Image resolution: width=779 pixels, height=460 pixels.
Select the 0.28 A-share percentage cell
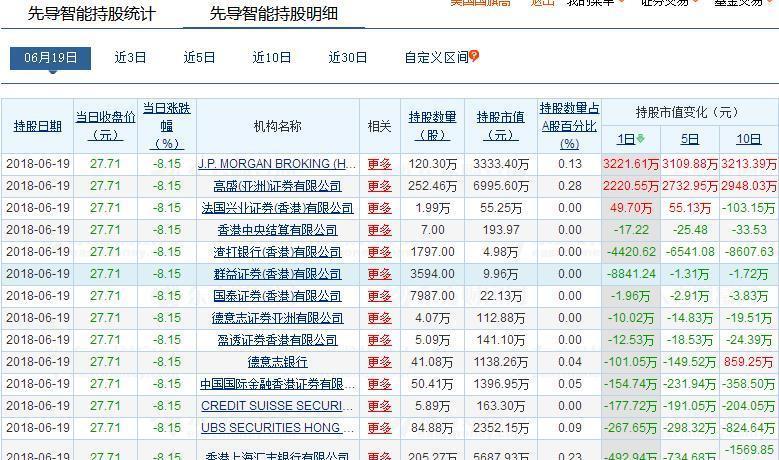[569, 186]
